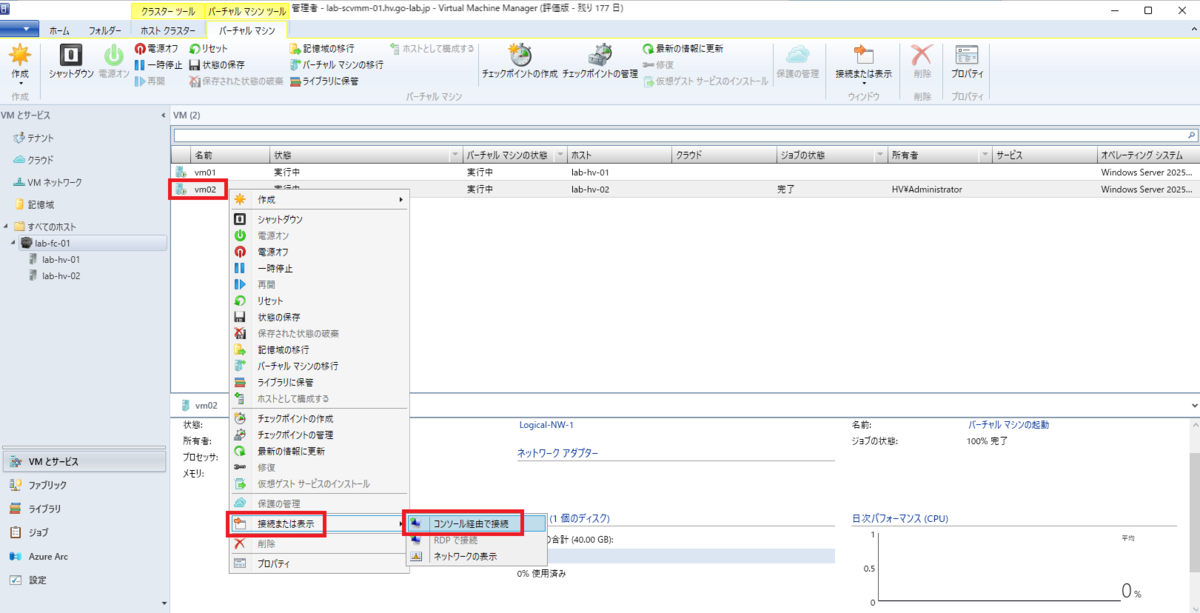Image resolution: width=1200 pixels, height=613 pixels.
Task: Choose ライブラリに保管 in the context menu
Action: 285,382
